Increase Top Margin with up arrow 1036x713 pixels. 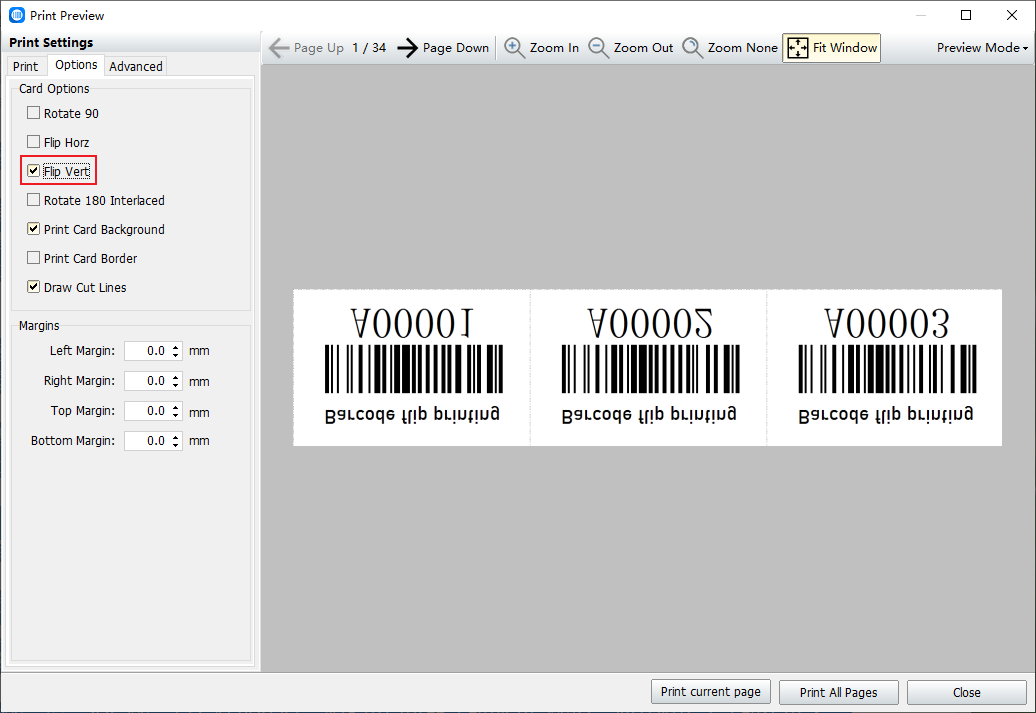(176, 407)
